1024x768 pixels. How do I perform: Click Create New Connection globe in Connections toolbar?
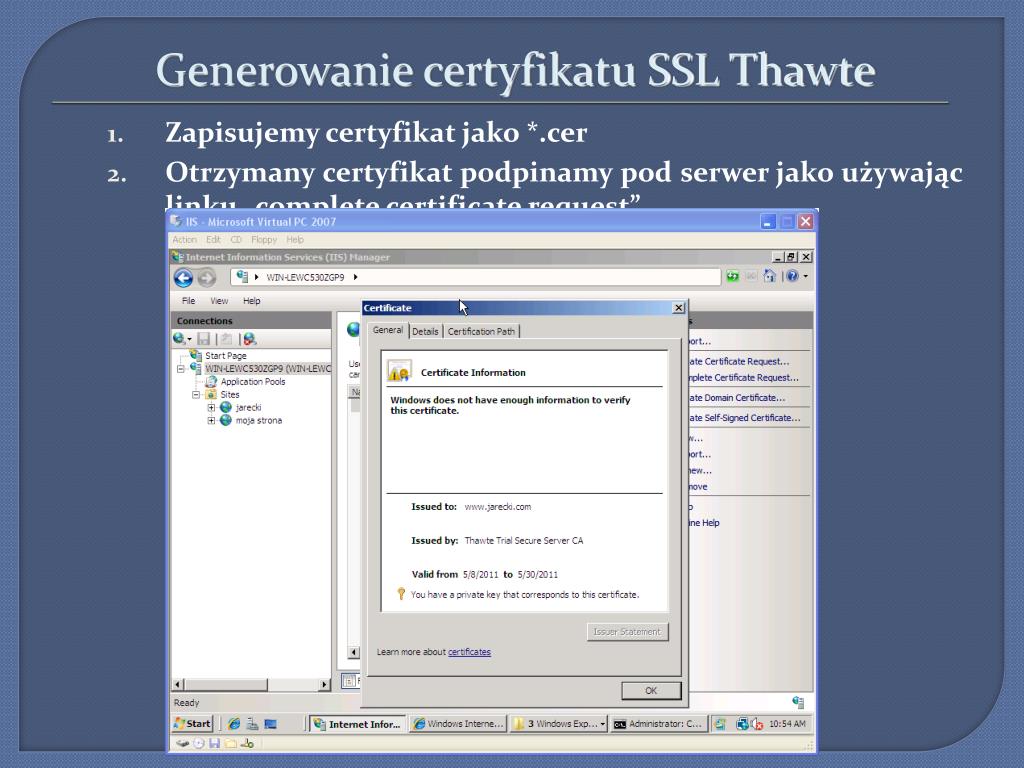179,339
